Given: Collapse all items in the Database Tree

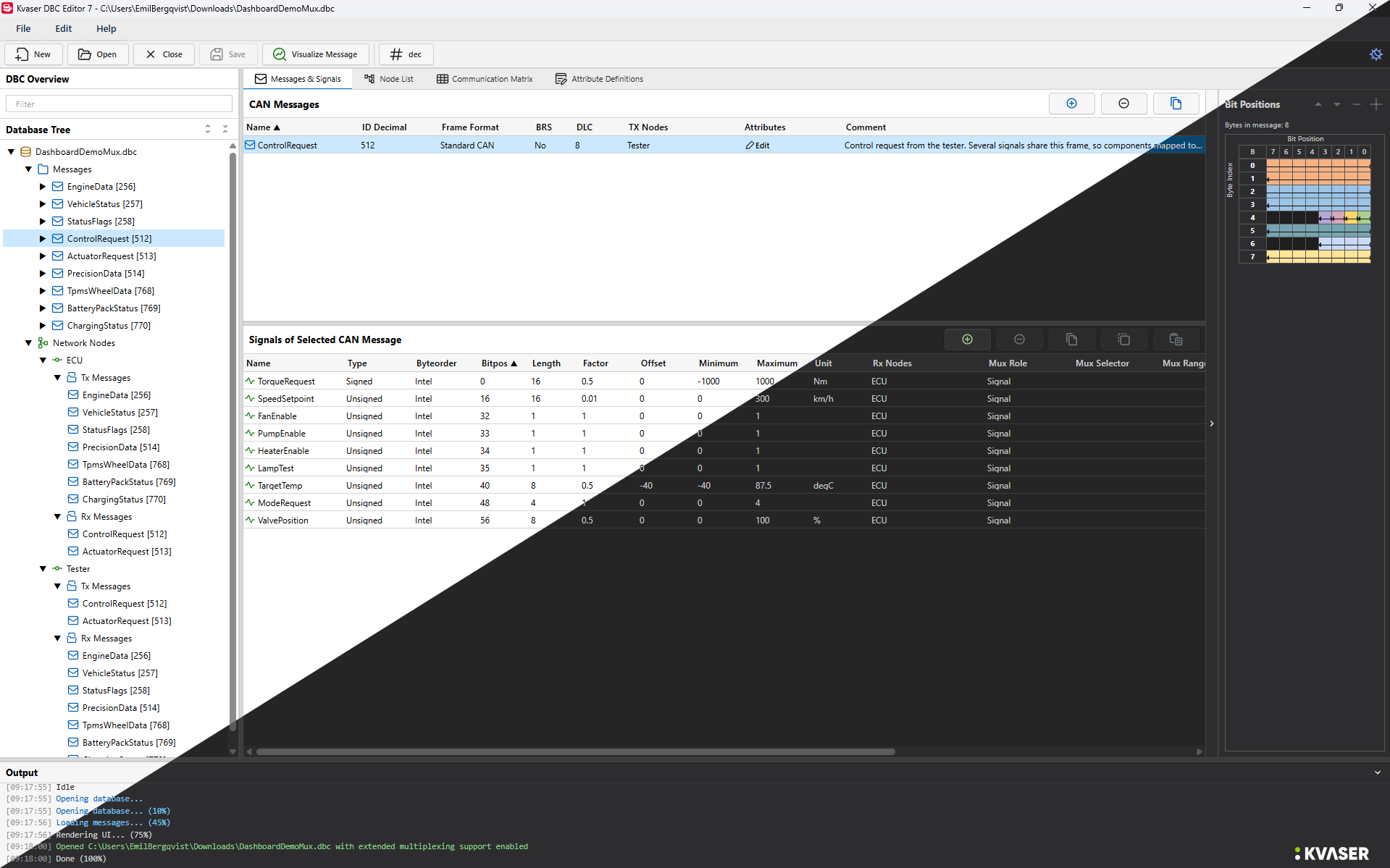Looking at the screenshot, I should (225, 129).
